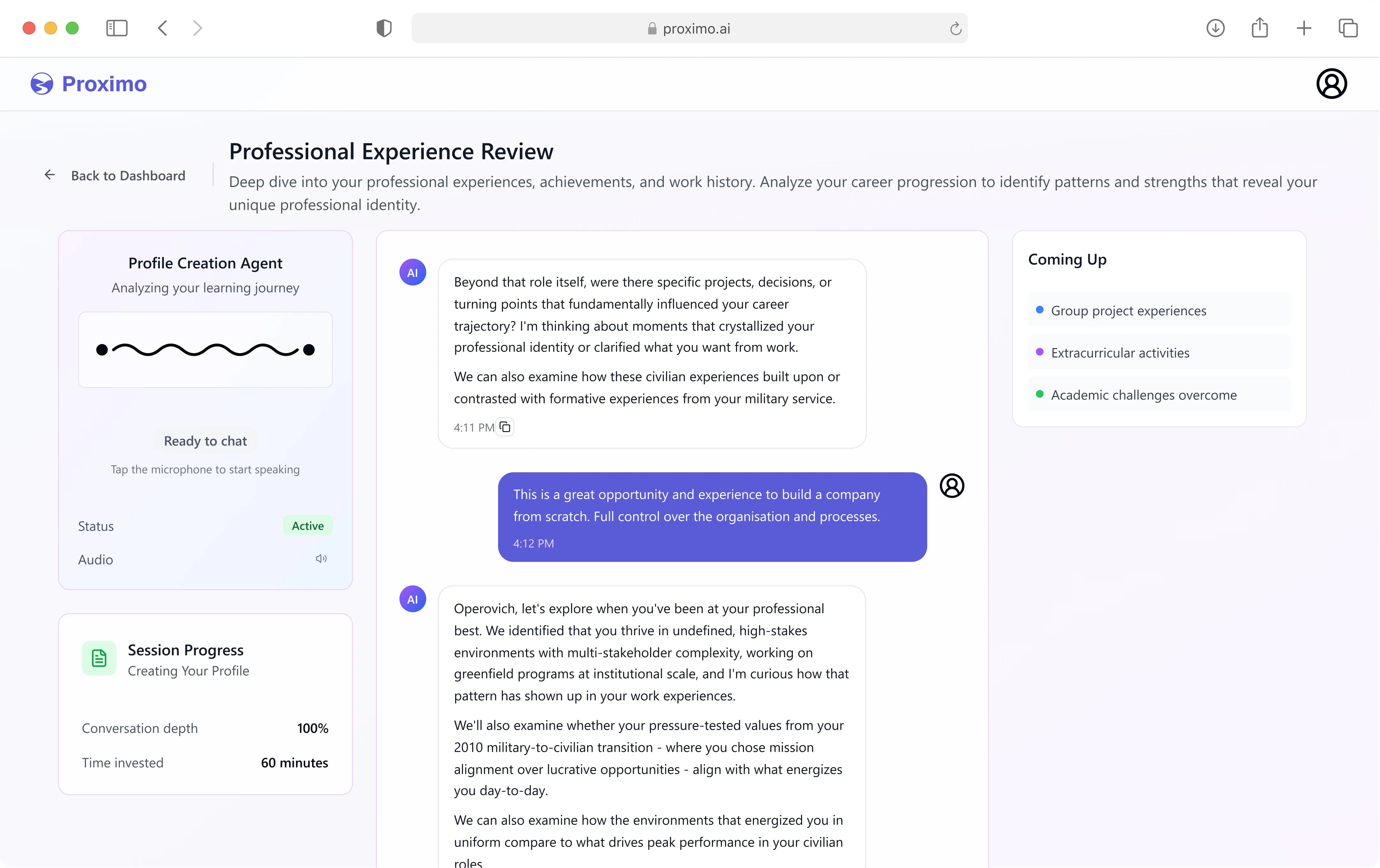Select Group project experiences item
1380x868 pixels.
pyautogui.click(x=1128, y=310)
